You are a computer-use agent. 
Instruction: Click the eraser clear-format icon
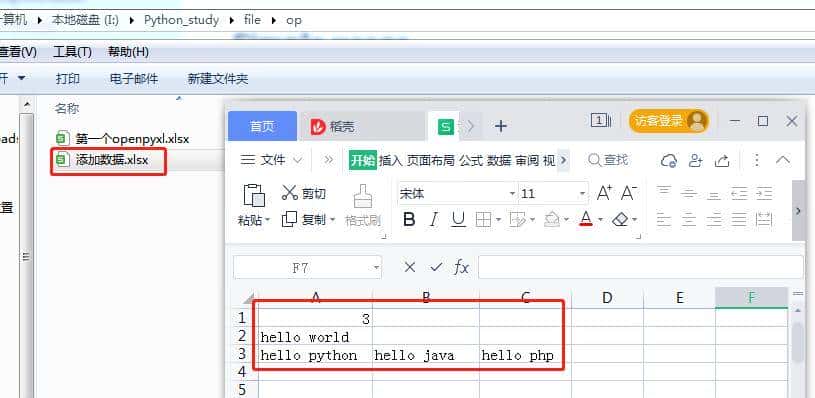pos(621,220)
